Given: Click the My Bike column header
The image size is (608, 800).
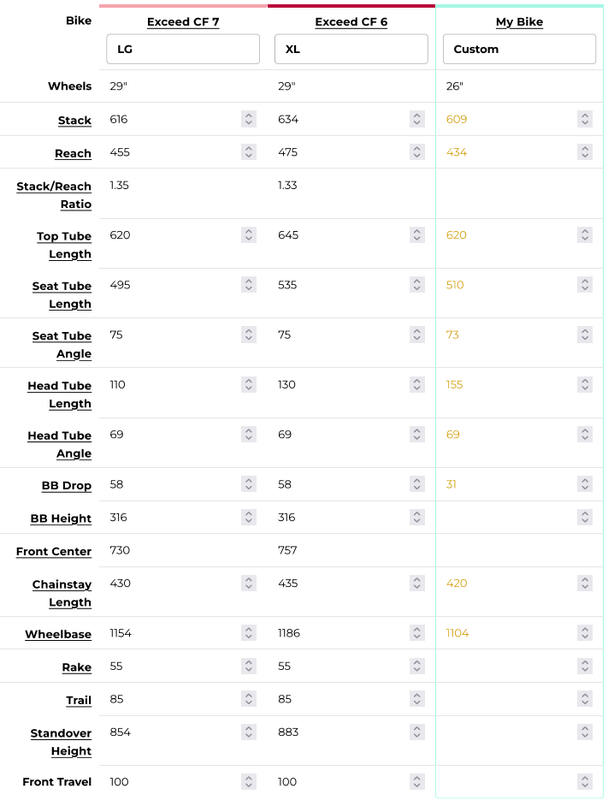Looking at the screenshot, I should click(x=519, y=22).
